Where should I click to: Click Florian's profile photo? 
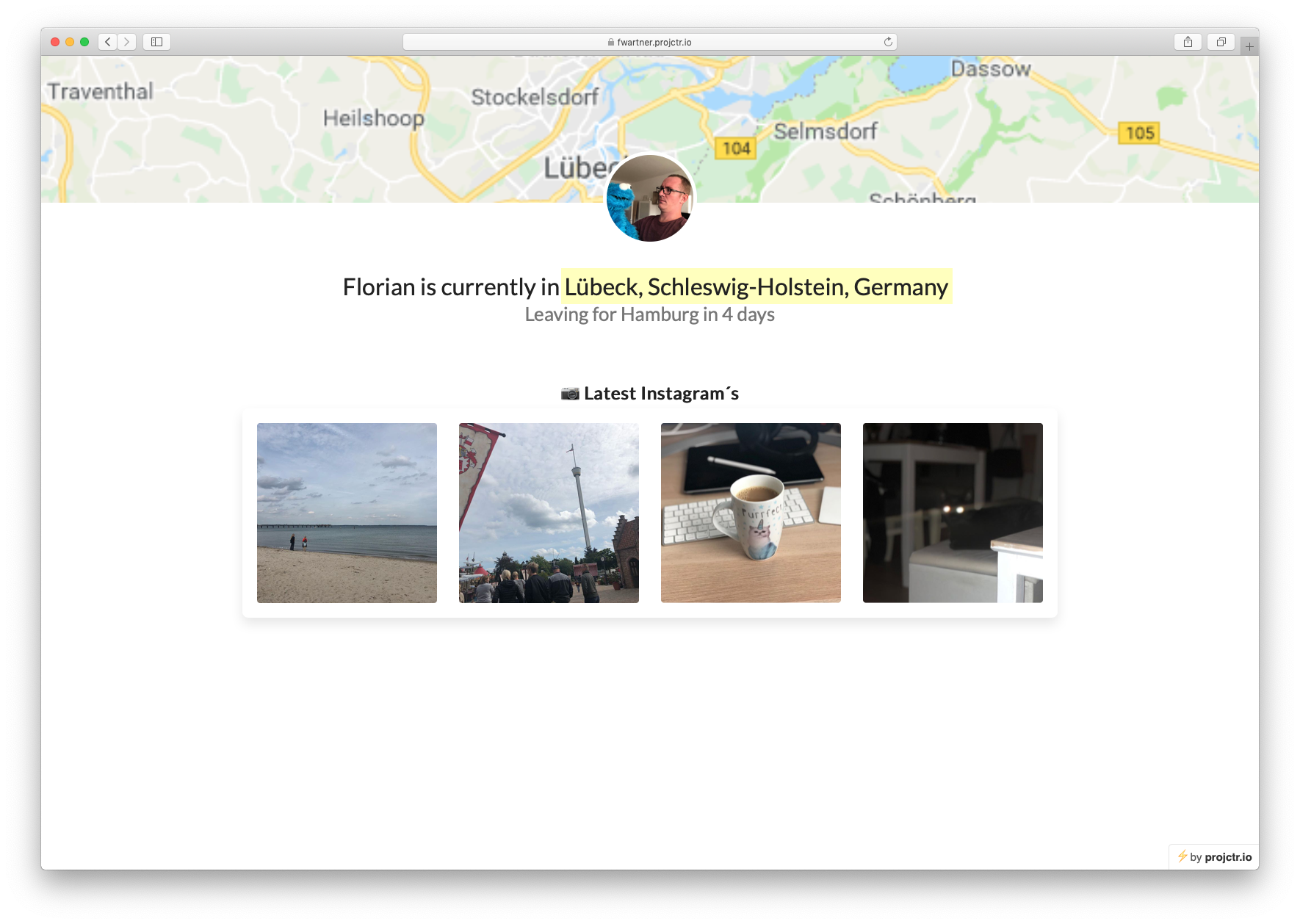click(x=649, y=197)
